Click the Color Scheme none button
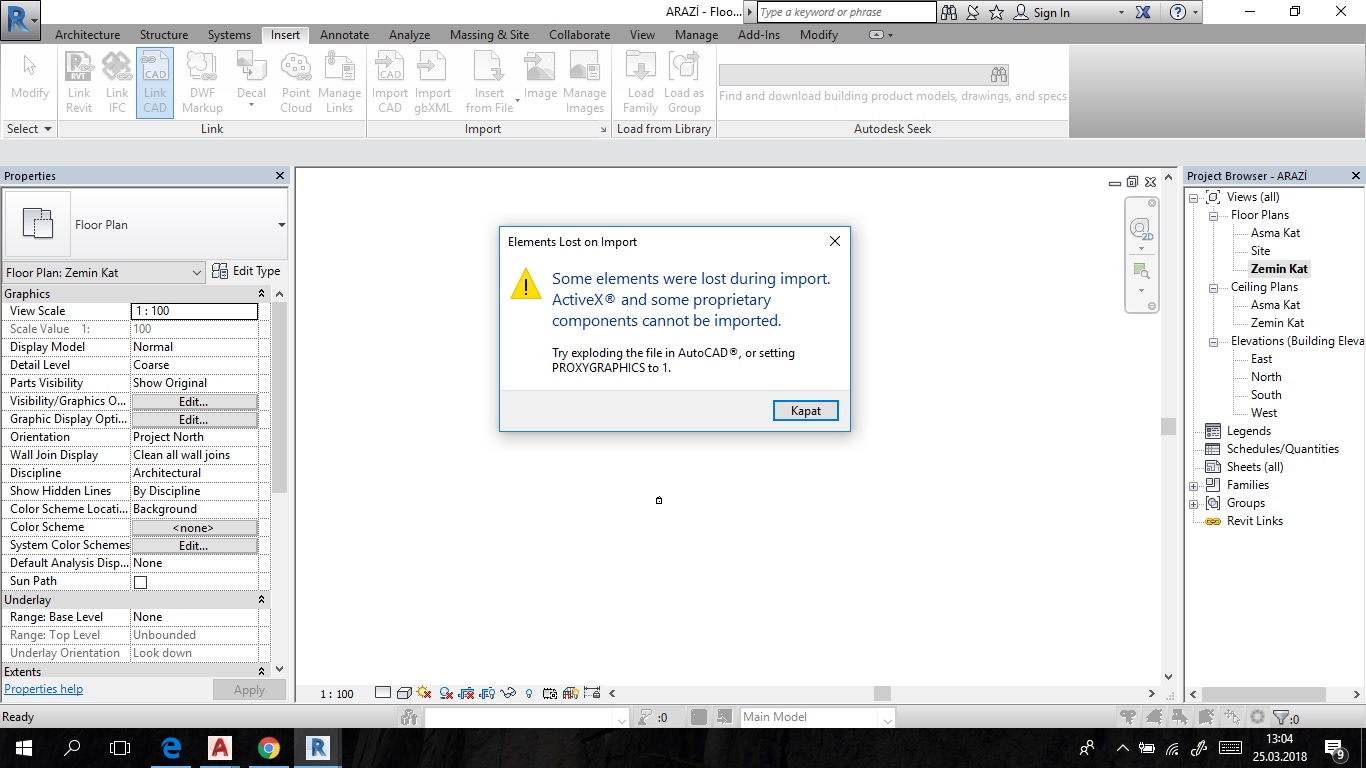Image resolution: width=1366 pixels, height=768 pixels. (194, 527)
